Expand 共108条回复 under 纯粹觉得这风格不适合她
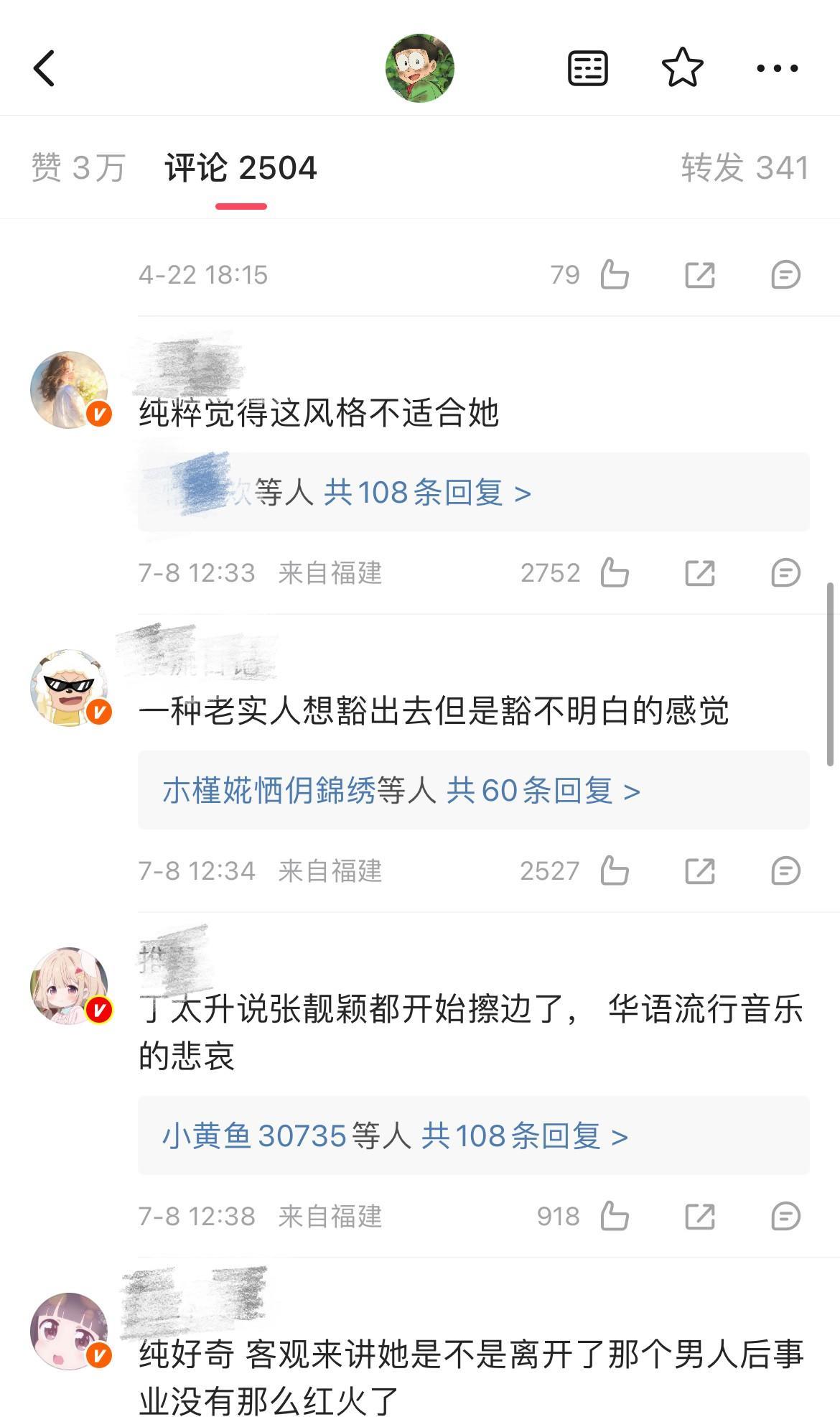 (427, 493)
